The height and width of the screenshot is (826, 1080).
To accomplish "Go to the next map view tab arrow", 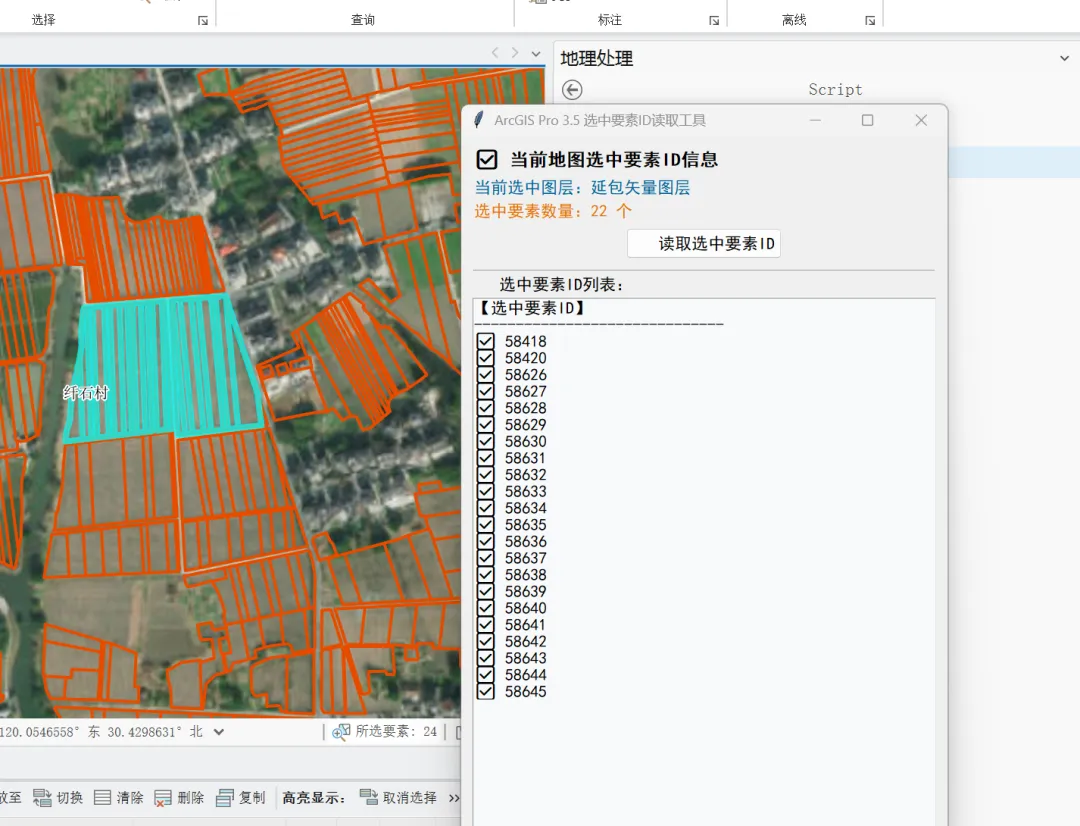I will click(515, 52).
